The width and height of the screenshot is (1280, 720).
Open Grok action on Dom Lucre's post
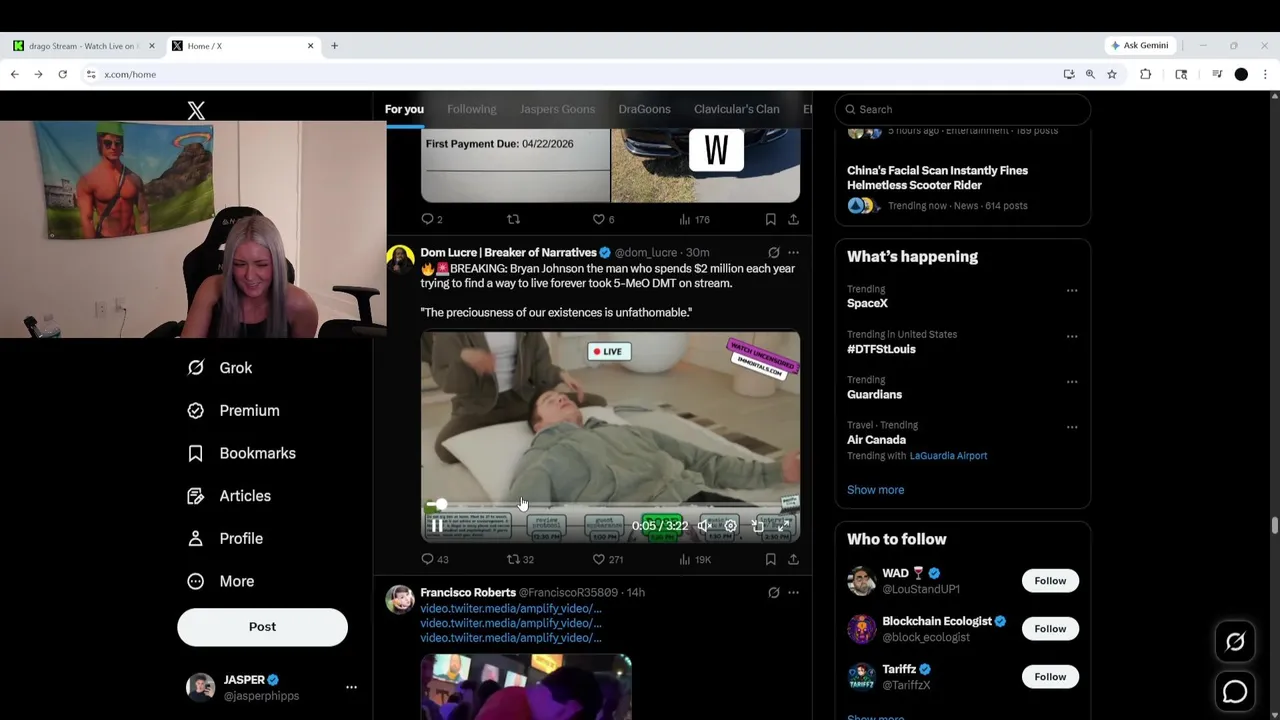(773, 253)
